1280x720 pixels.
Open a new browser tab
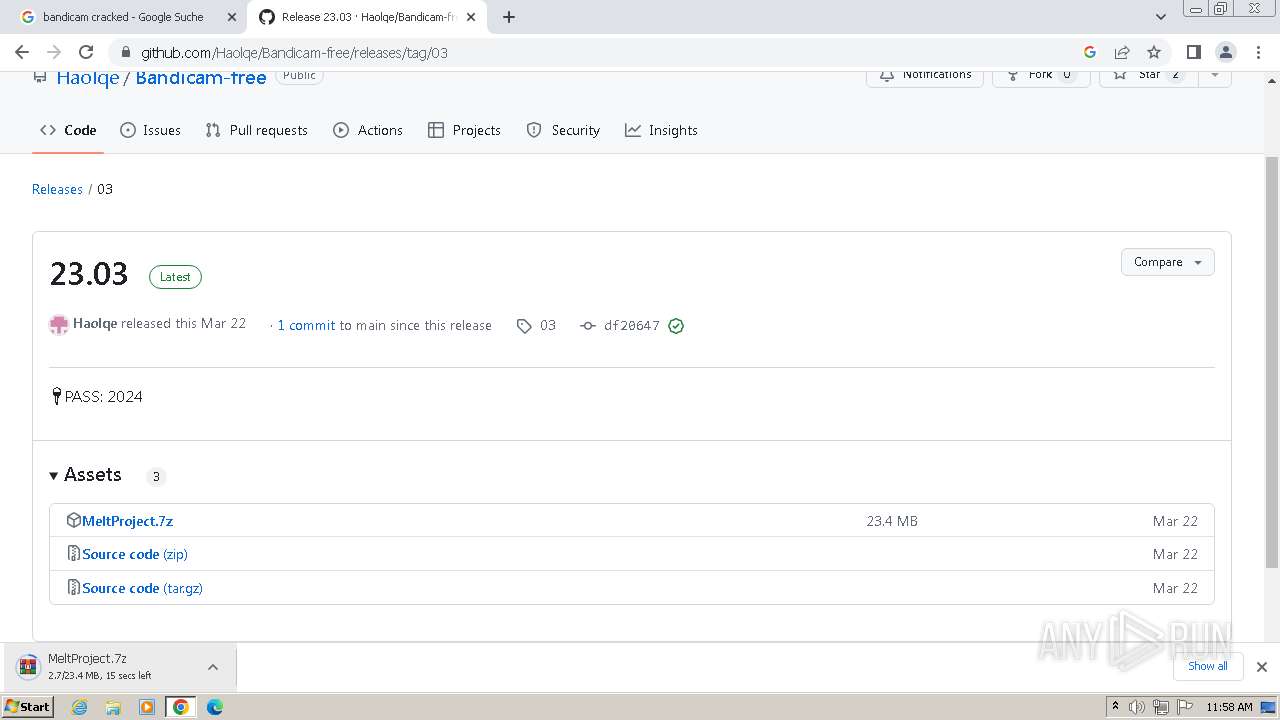click(x=509, y=17)
